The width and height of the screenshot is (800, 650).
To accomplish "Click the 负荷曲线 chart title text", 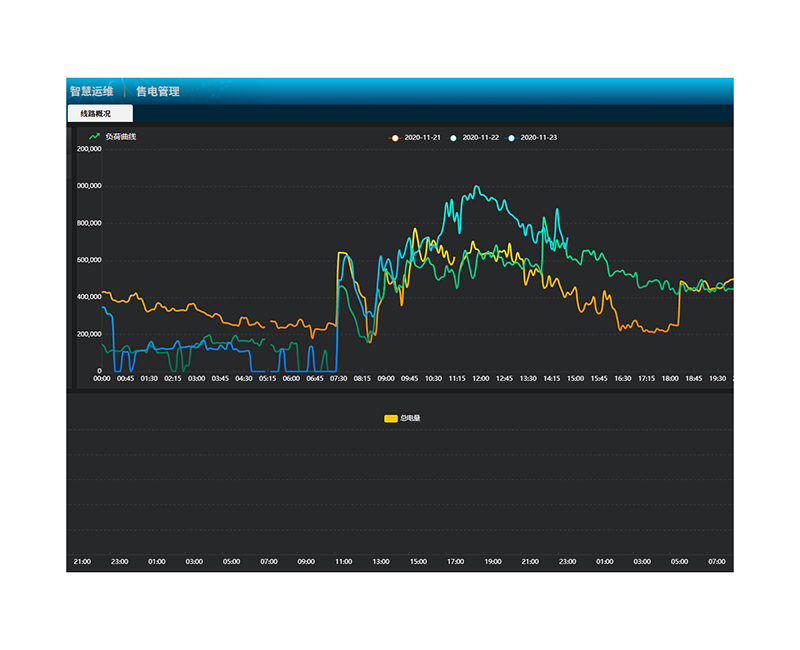I will [120, 136].
